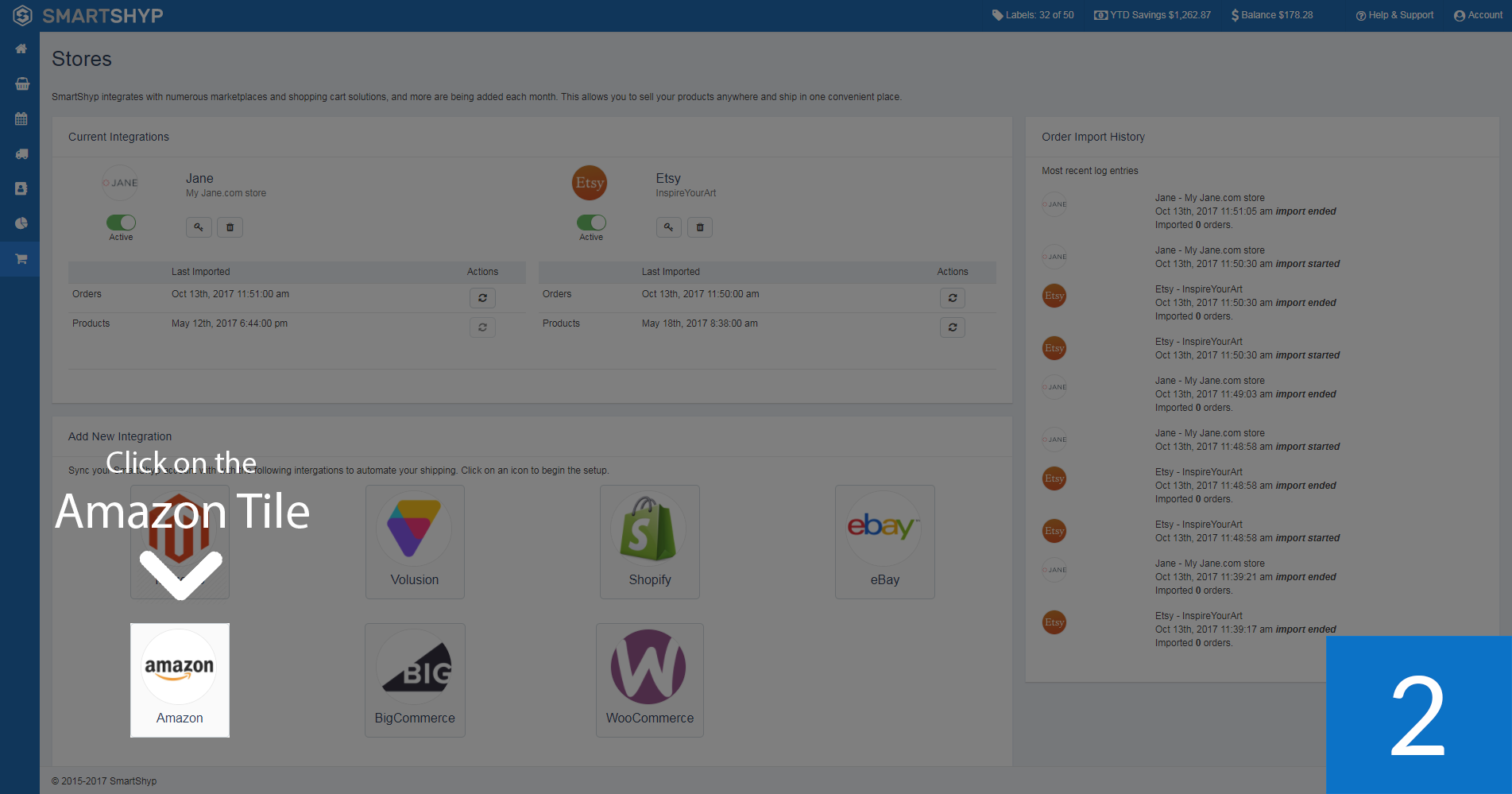
Task: Refresh Jane Orders import
Action: coord(482,298)
